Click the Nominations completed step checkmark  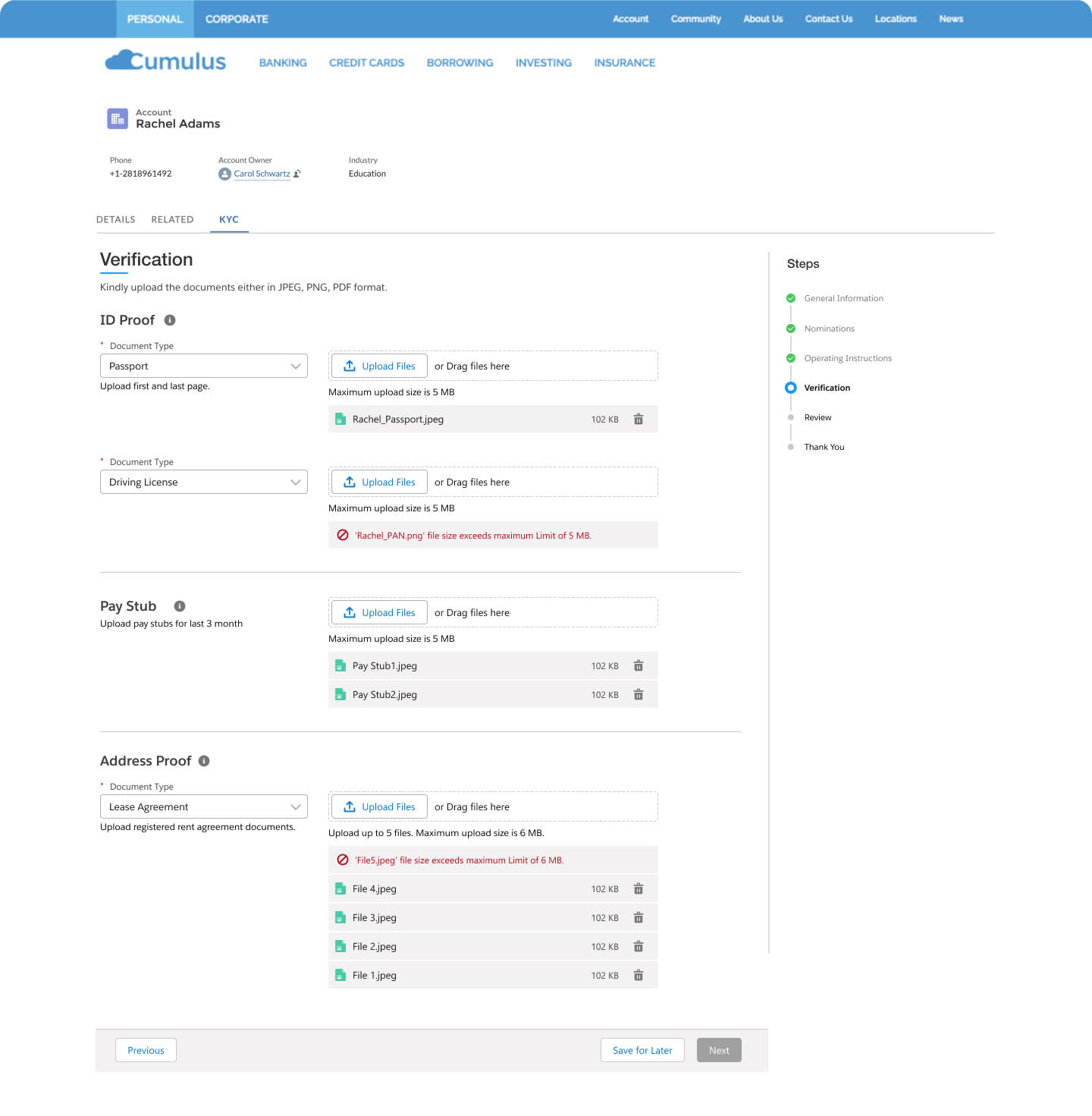click(791, 329)
